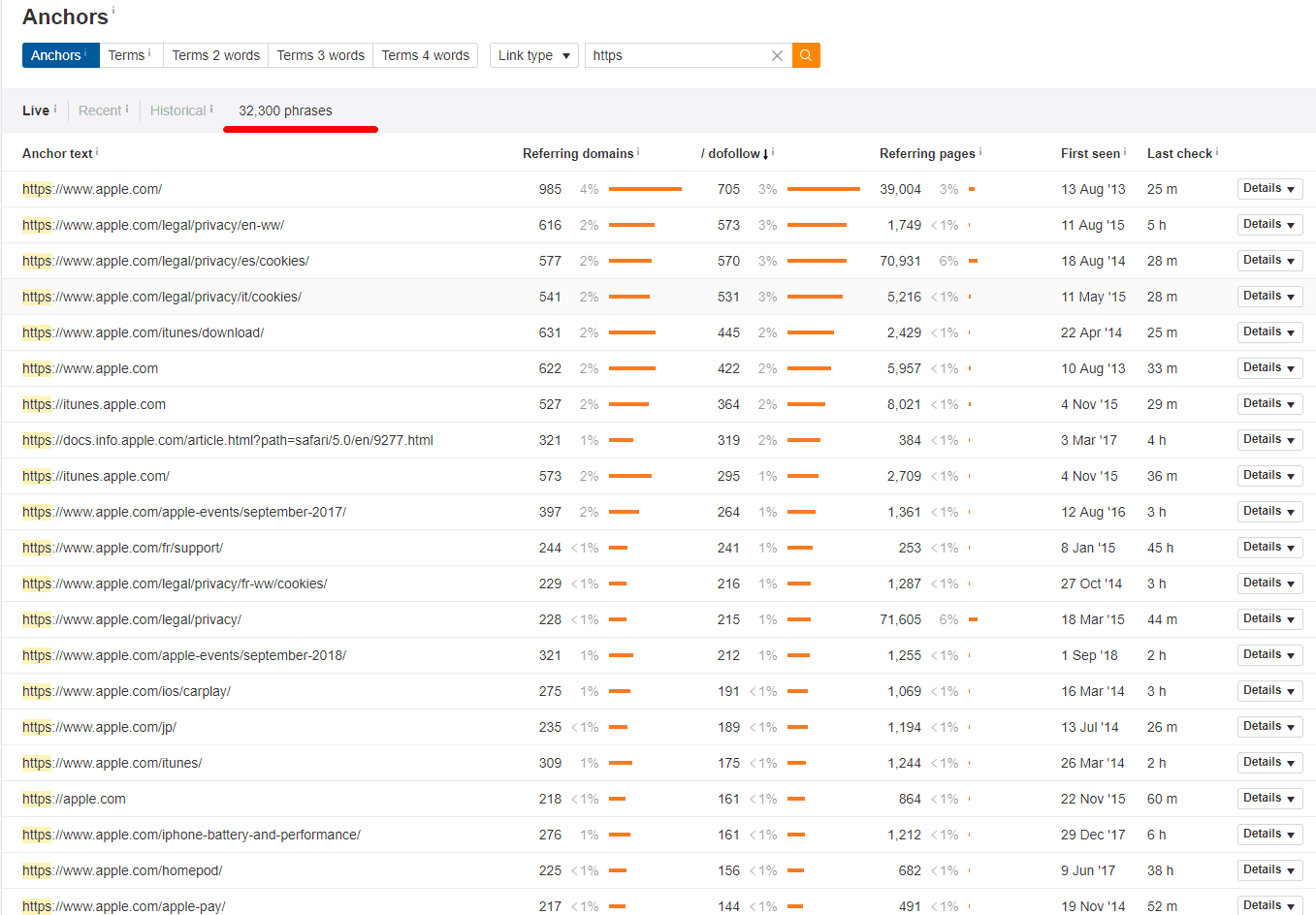Open the Terms 3 words tab
Viewport: 1316px width, 915px height.
pyautogui.click(x=320, y=55)
